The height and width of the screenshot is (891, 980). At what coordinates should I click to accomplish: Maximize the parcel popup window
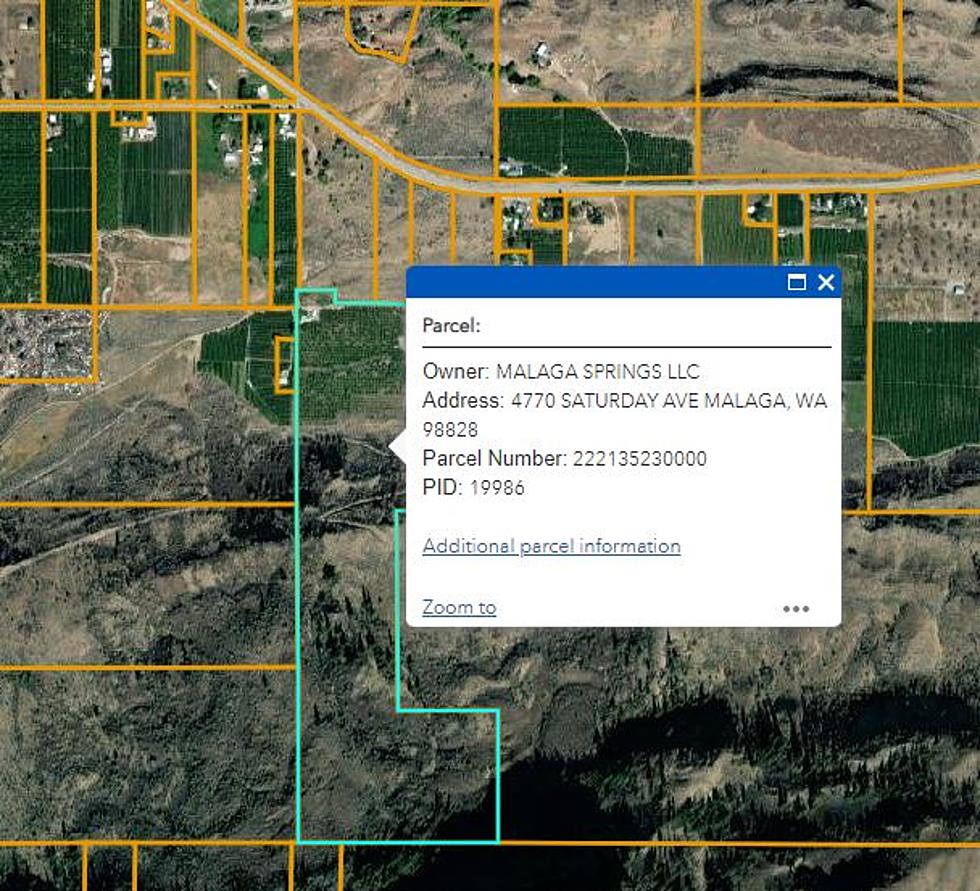796,282
